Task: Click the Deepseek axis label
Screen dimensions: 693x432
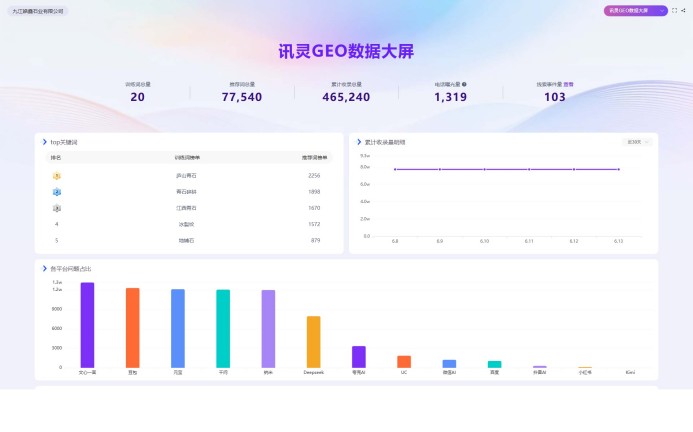Action: pos(313,372)
